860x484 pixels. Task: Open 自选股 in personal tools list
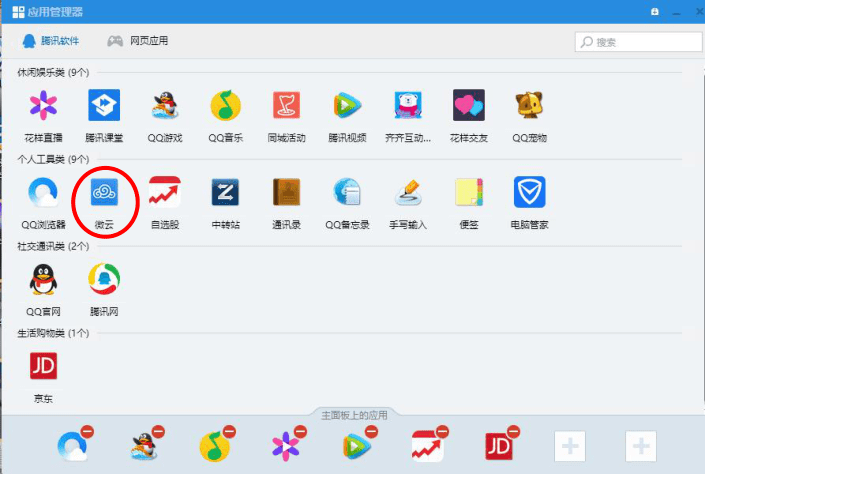click(x=165, y=192)
